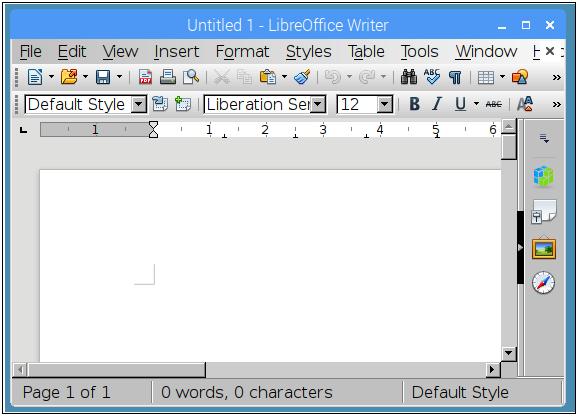
Task: Click the Print icon
Action: point(168,77)
